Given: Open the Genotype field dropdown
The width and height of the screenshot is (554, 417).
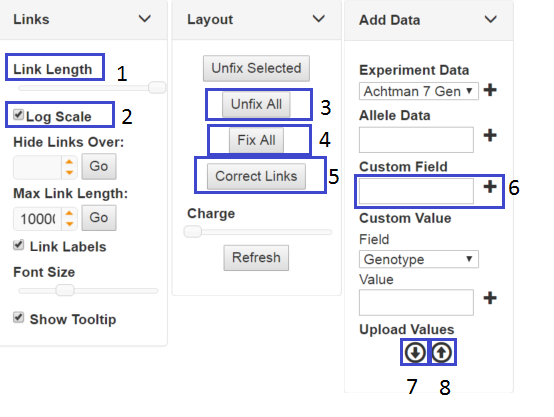Looking at the screenshot, I should coord(419,259).
